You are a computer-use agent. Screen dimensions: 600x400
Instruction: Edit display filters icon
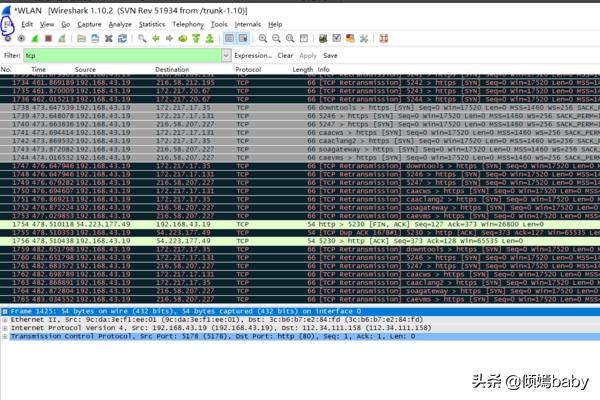coord(337,38)
